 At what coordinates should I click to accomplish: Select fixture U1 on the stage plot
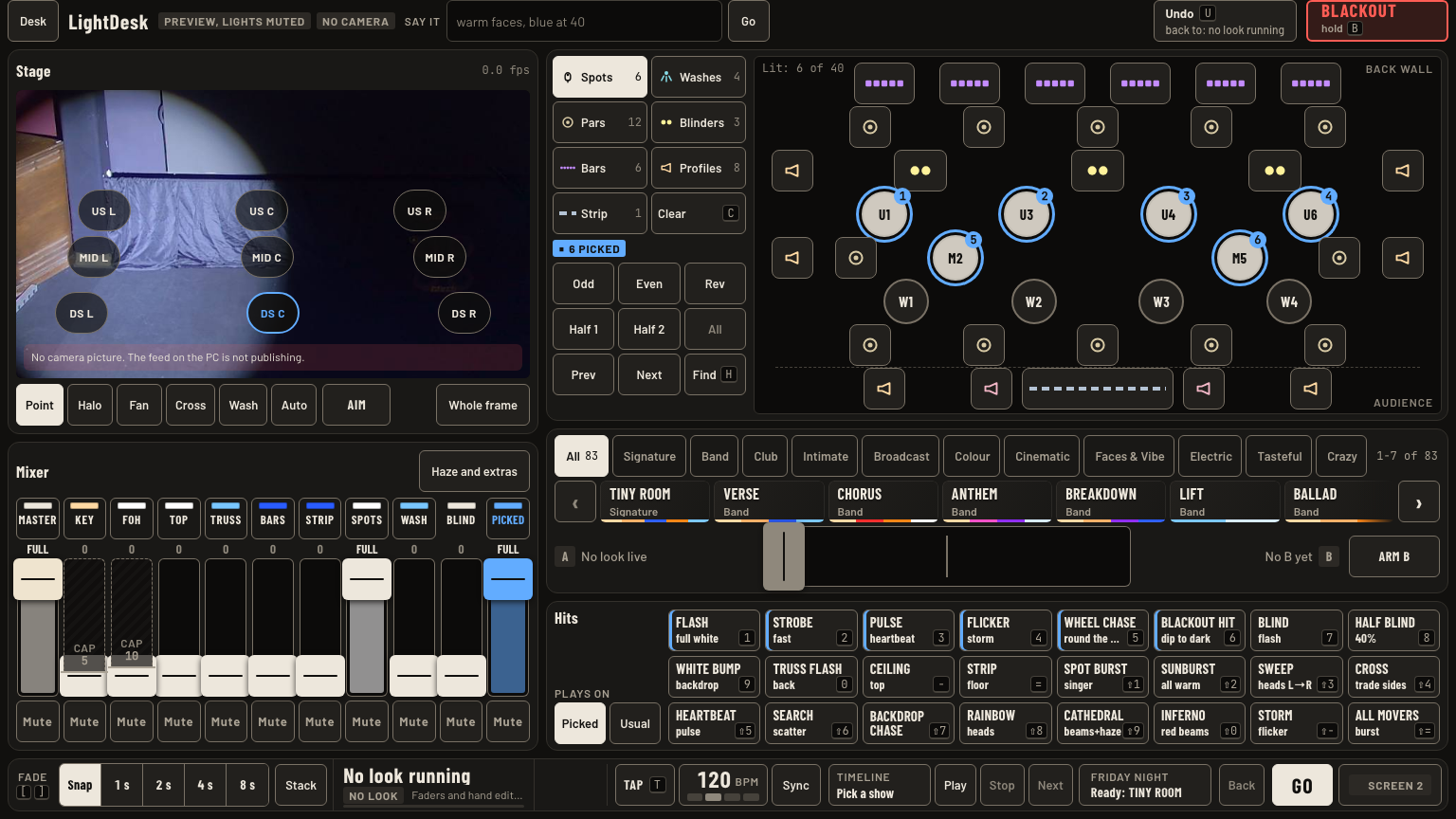pos(884,214)
